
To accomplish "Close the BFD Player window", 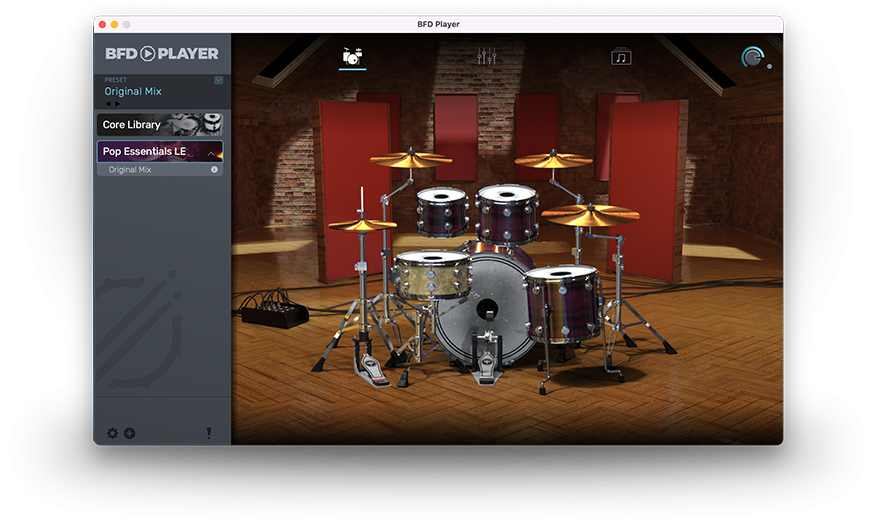I will click(x=102, y=25).
